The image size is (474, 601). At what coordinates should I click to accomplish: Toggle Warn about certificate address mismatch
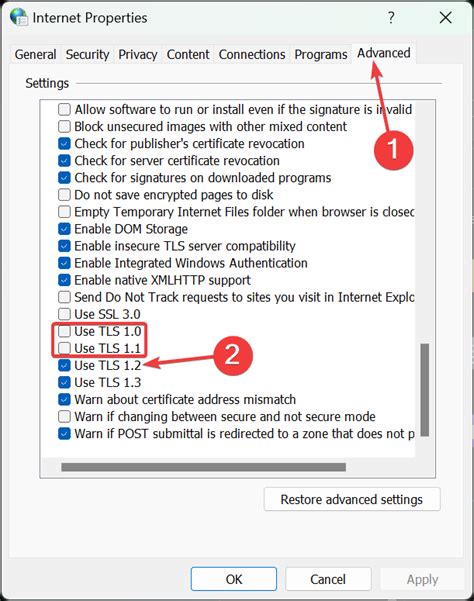tap(64, 399)
